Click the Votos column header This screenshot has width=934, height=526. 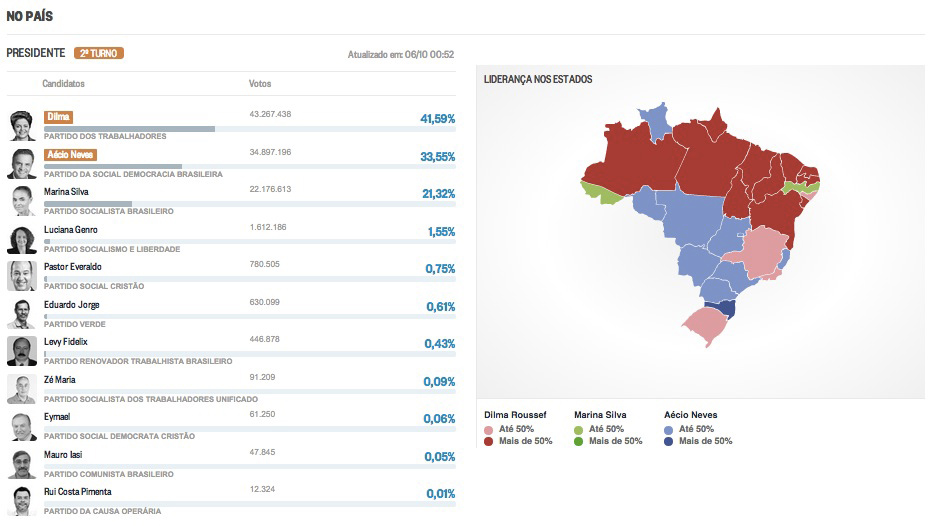click(x=259, y=84)
